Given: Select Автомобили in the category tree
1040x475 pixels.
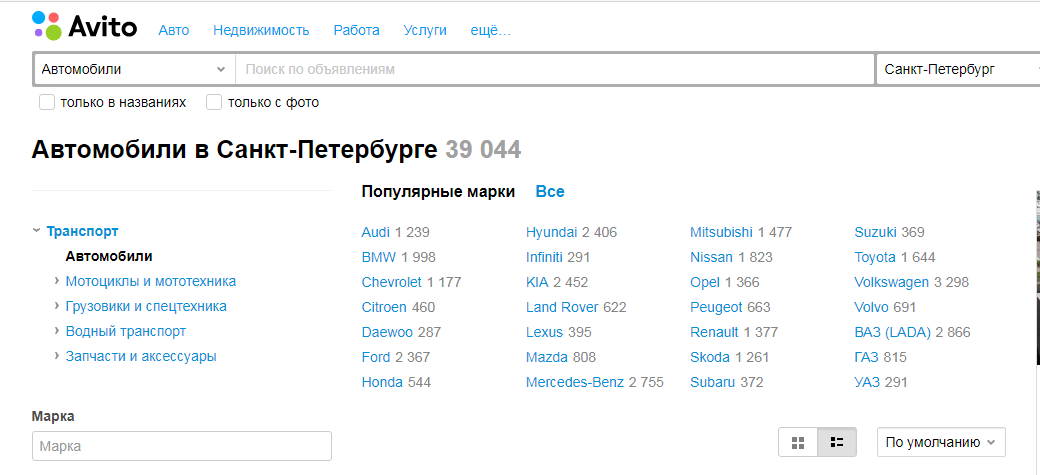Looking at the screenshot, I should (x=109, y=256).
